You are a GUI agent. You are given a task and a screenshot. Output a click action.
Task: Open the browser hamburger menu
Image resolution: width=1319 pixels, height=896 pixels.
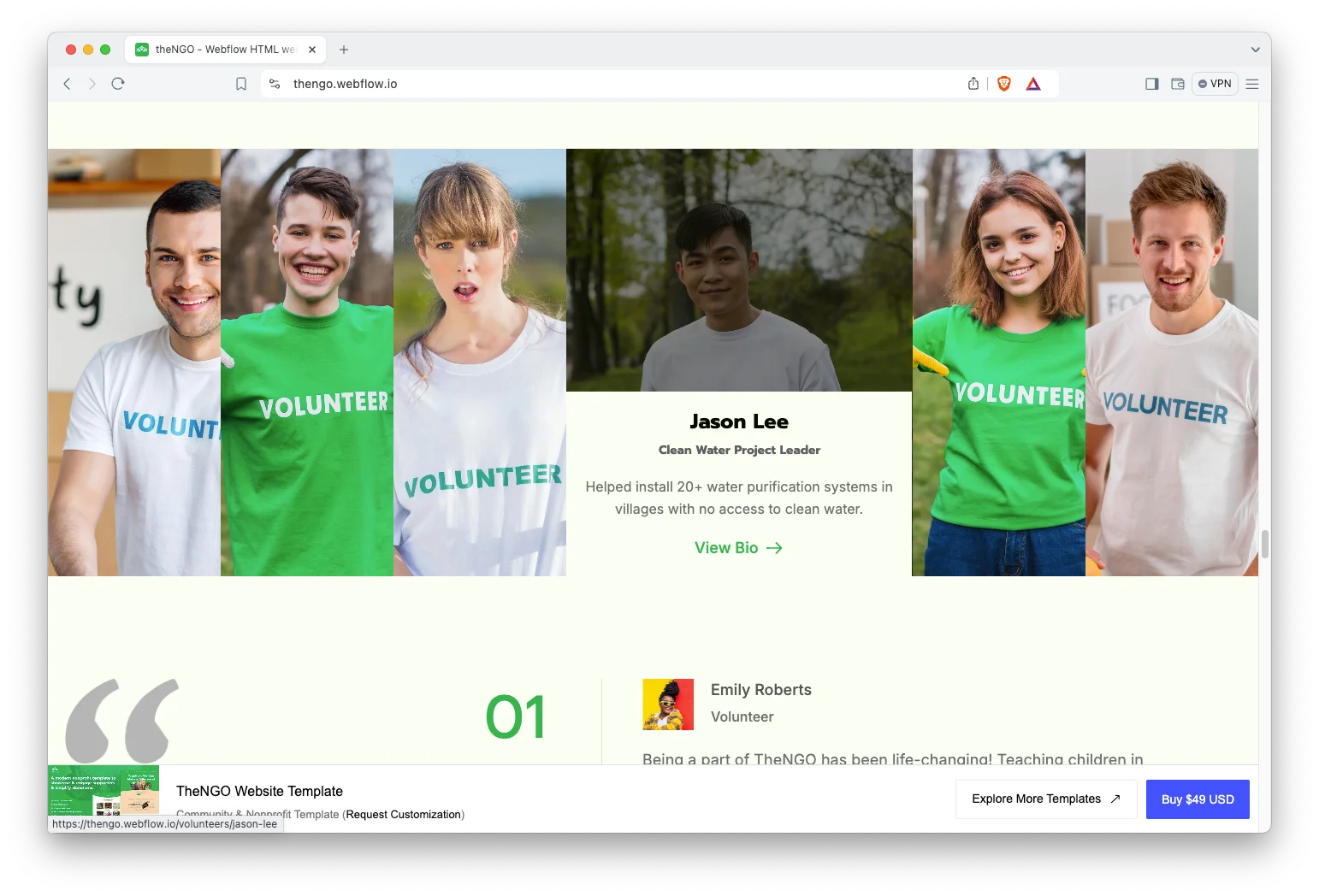point(1252,84)
